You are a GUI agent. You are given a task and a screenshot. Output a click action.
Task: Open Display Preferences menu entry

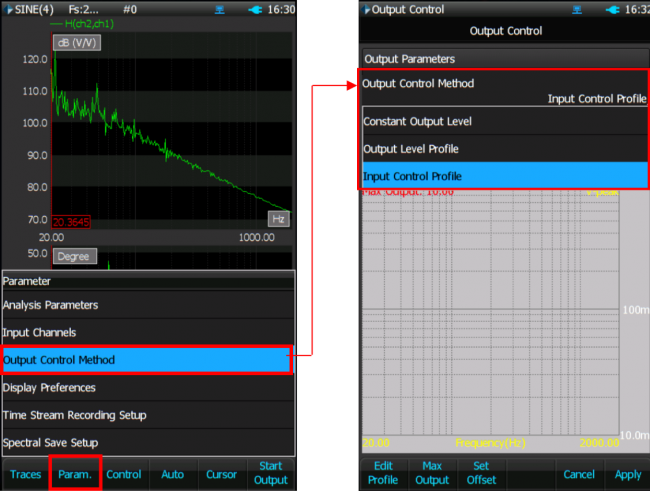click(147, 387)
